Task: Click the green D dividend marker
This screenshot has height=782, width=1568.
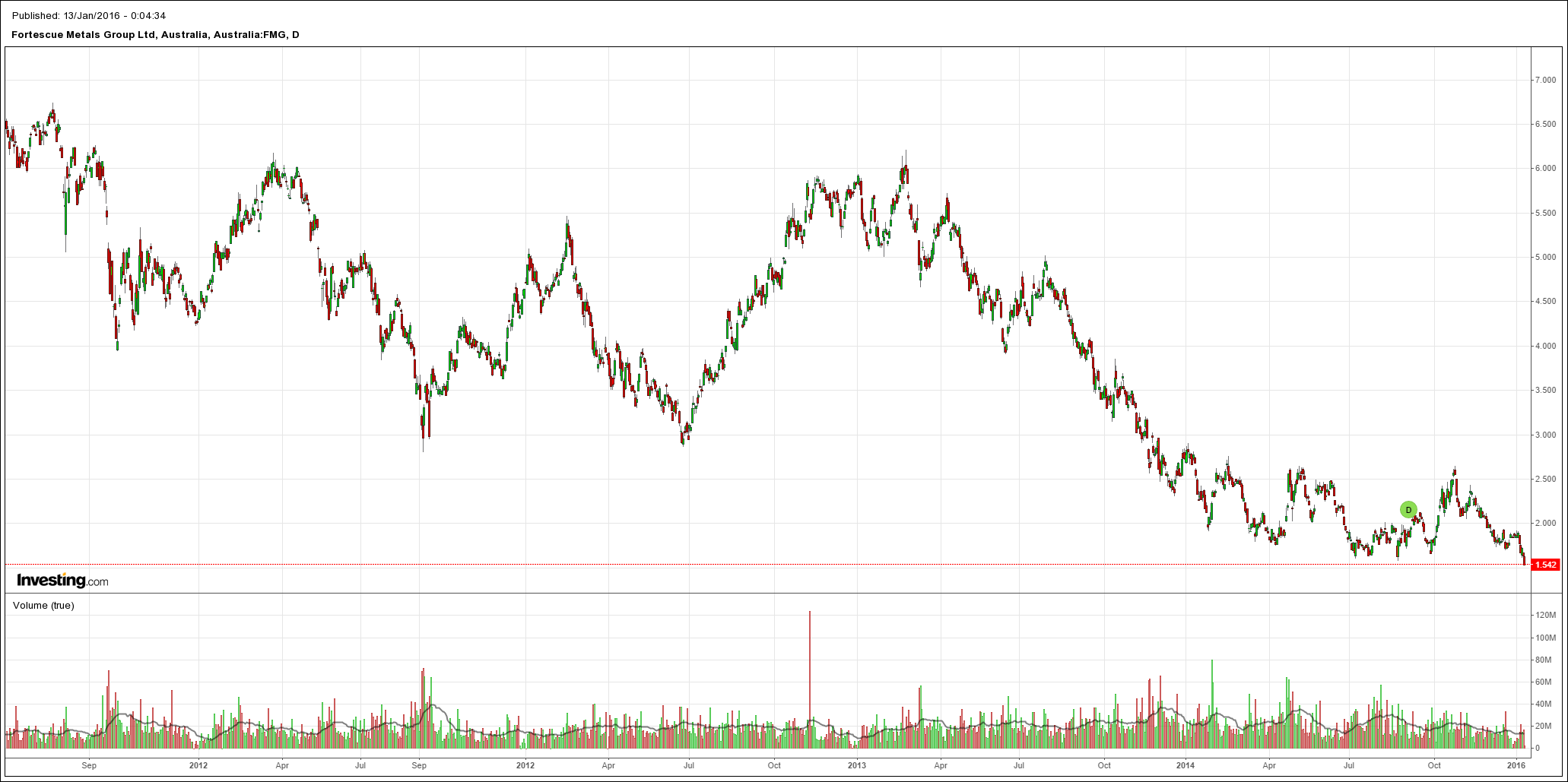Action: pyautogui.click(x=1408, y=510)
